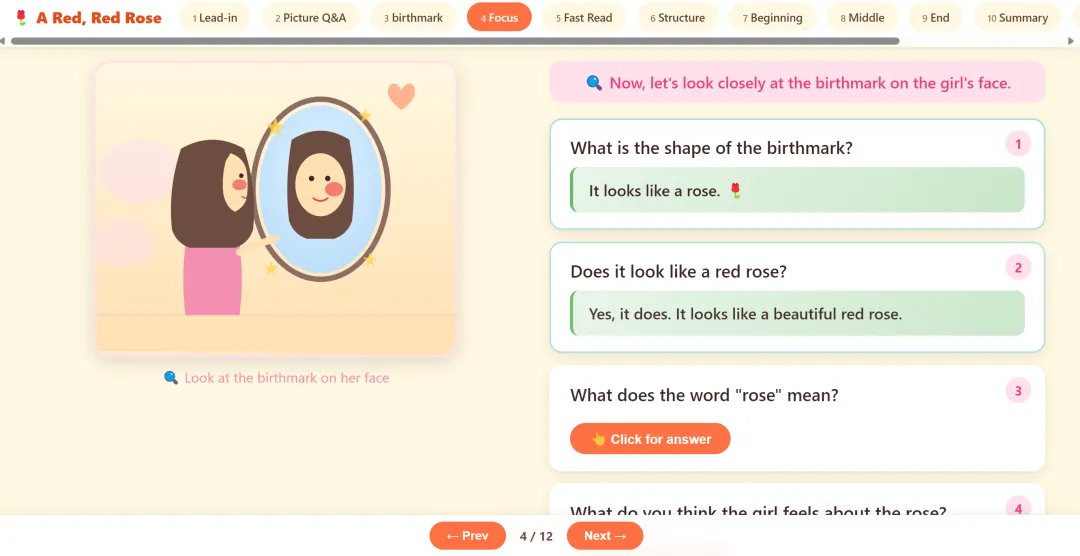Click the magnifying glass icon in the pink banner
Image resolution: width=1080 pixels, height=556 pixels.
(594, 83)
